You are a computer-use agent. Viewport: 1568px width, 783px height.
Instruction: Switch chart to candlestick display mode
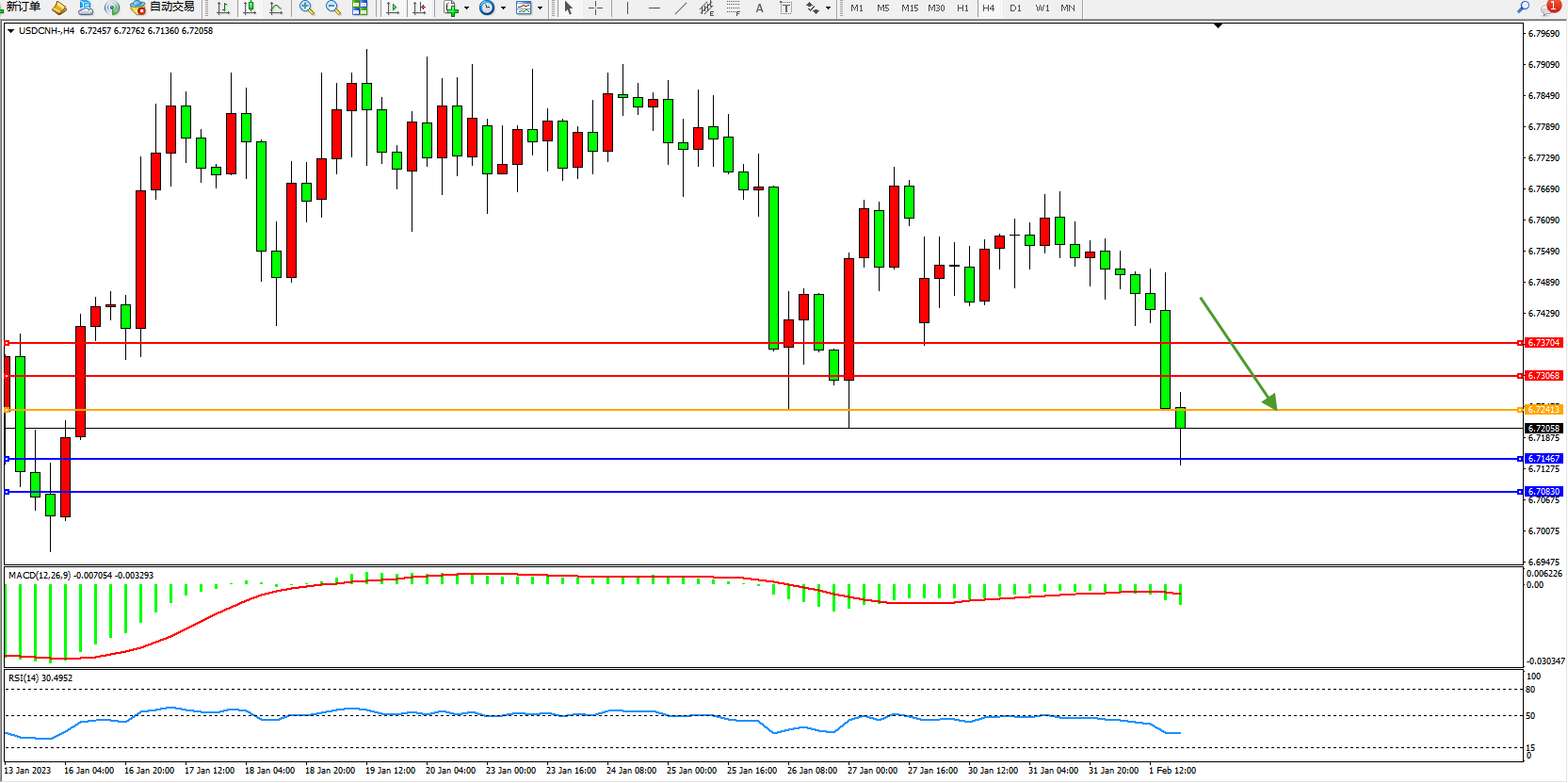point(250,8)
